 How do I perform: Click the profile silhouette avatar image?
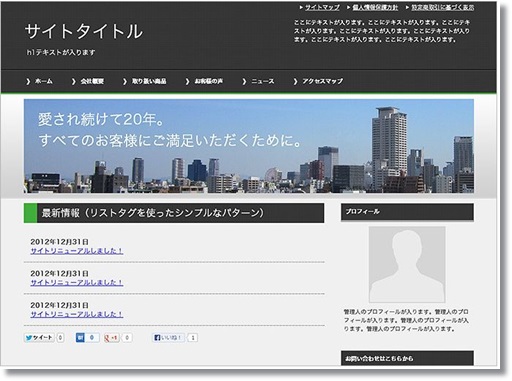(x=407, y=264)
